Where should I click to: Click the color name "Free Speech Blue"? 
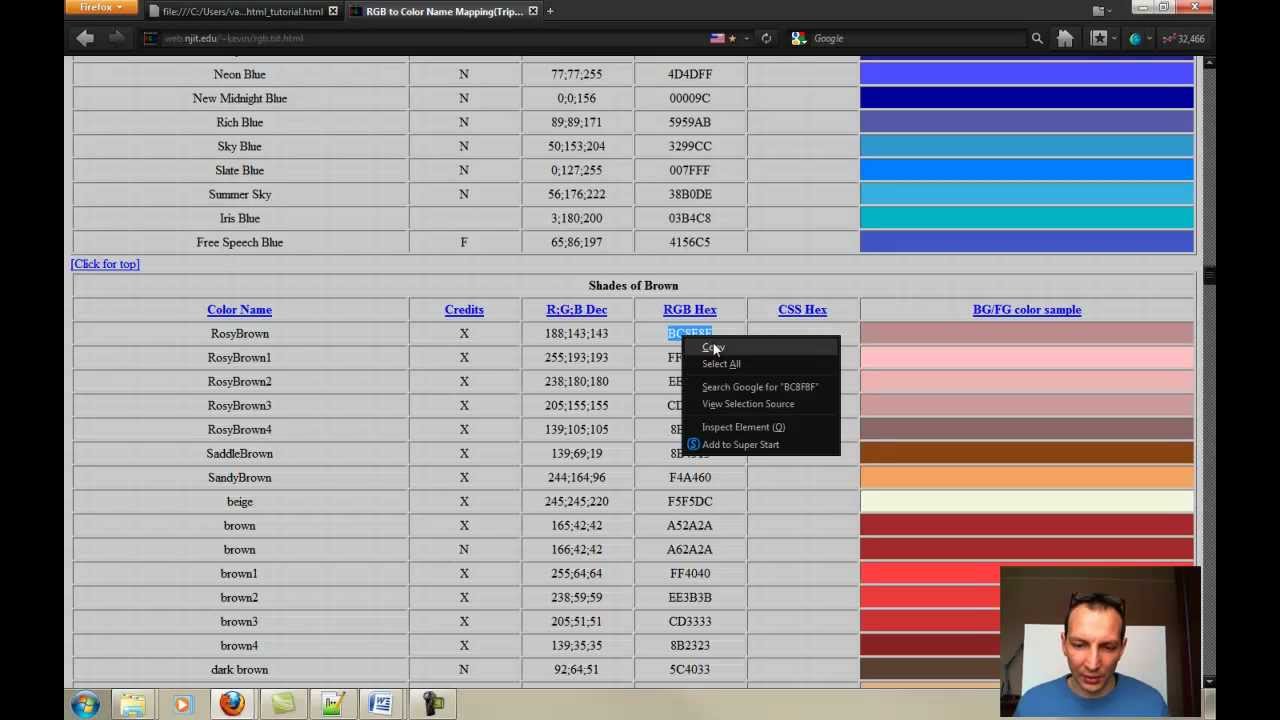pos(240,242)
